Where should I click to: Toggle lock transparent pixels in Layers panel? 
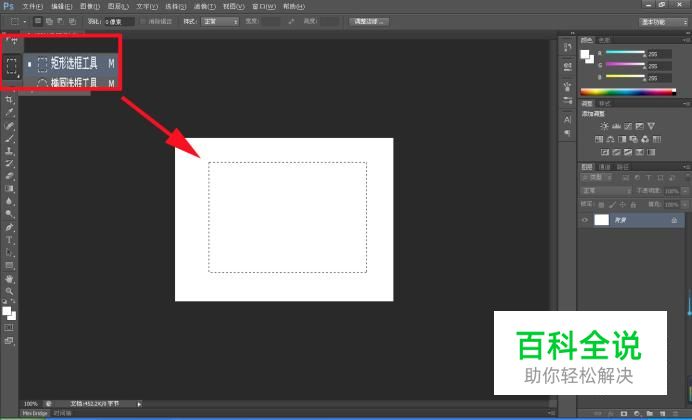(601, 205)
